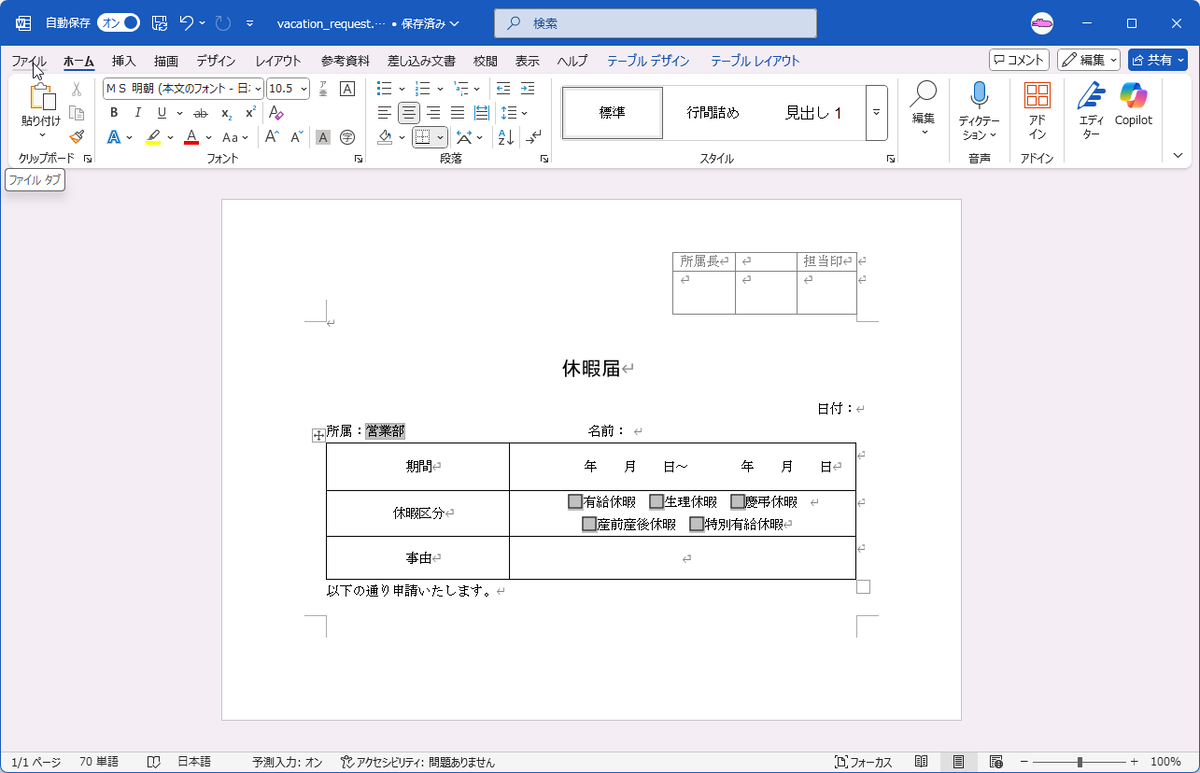The height and width of the screenshot is (773, 1200).
Task: Click the 共有 share button
Action: (1157, 60)
